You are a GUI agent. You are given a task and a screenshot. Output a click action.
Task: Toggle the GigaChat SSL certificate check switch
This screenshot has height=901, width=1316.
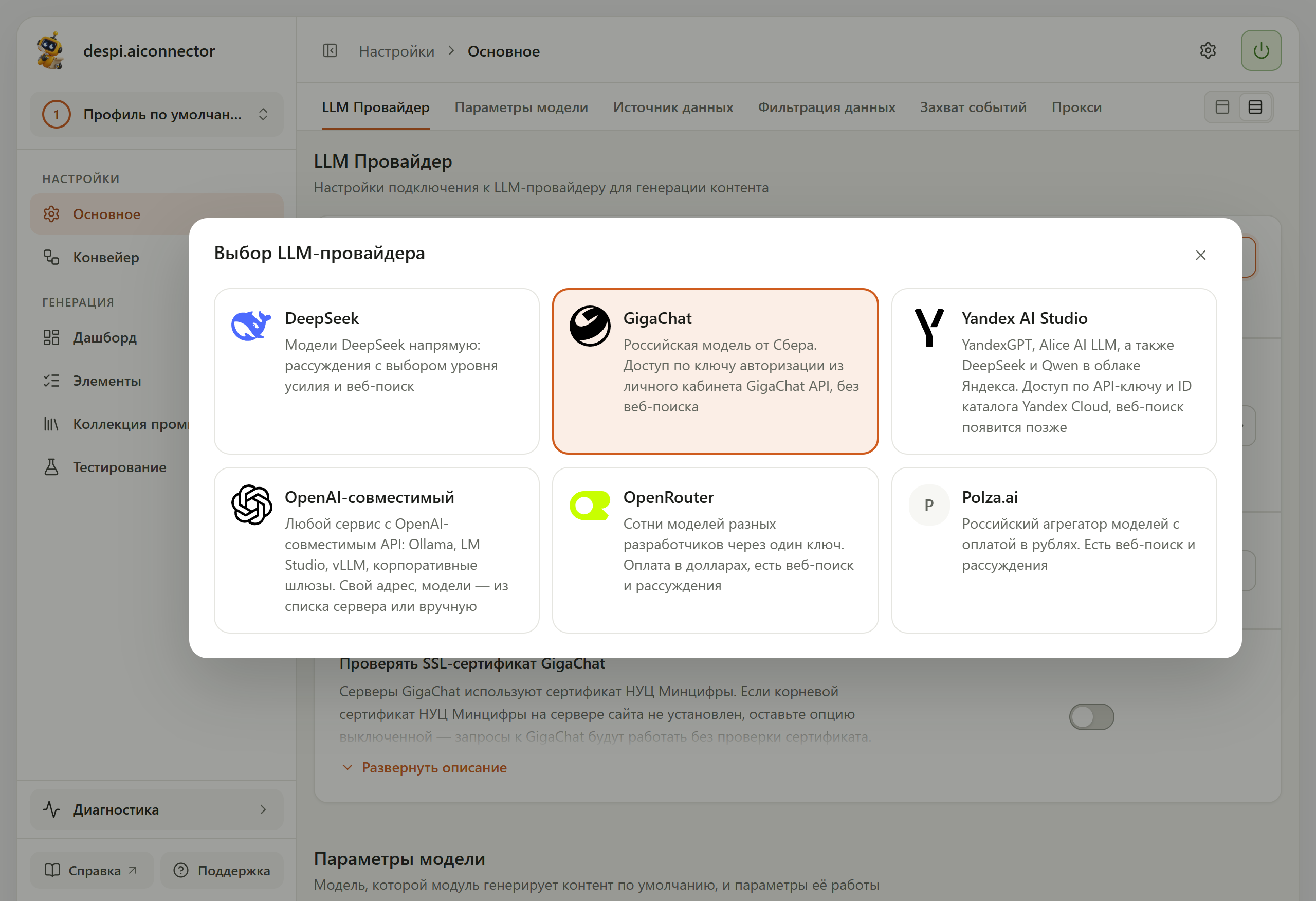click(x=1091, y=717)
